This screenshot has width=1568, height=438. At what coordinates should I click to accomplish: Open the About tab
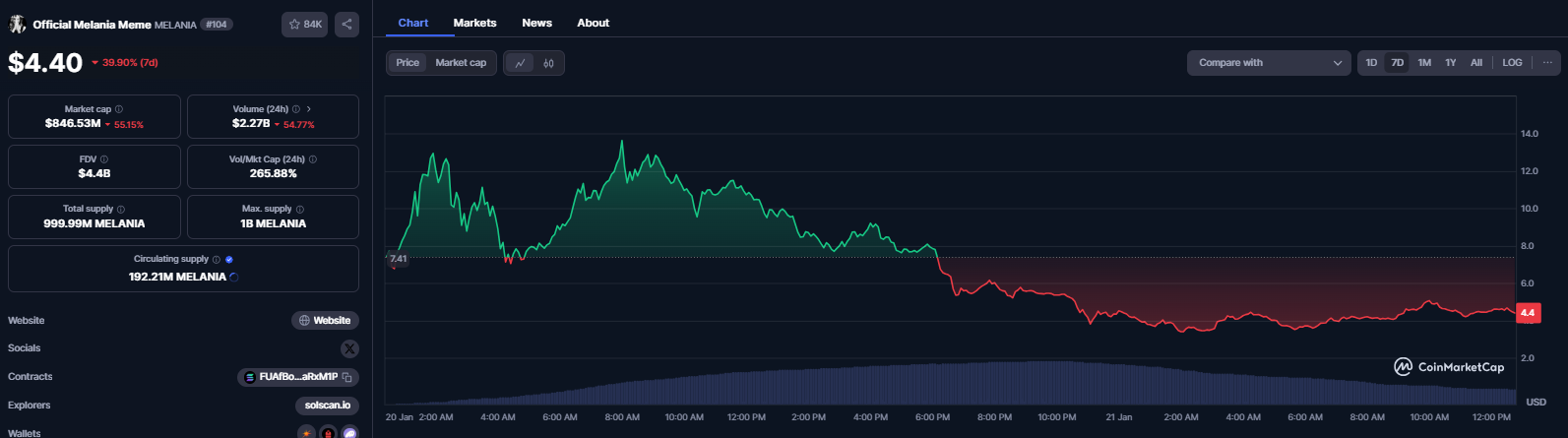(593, 23)
